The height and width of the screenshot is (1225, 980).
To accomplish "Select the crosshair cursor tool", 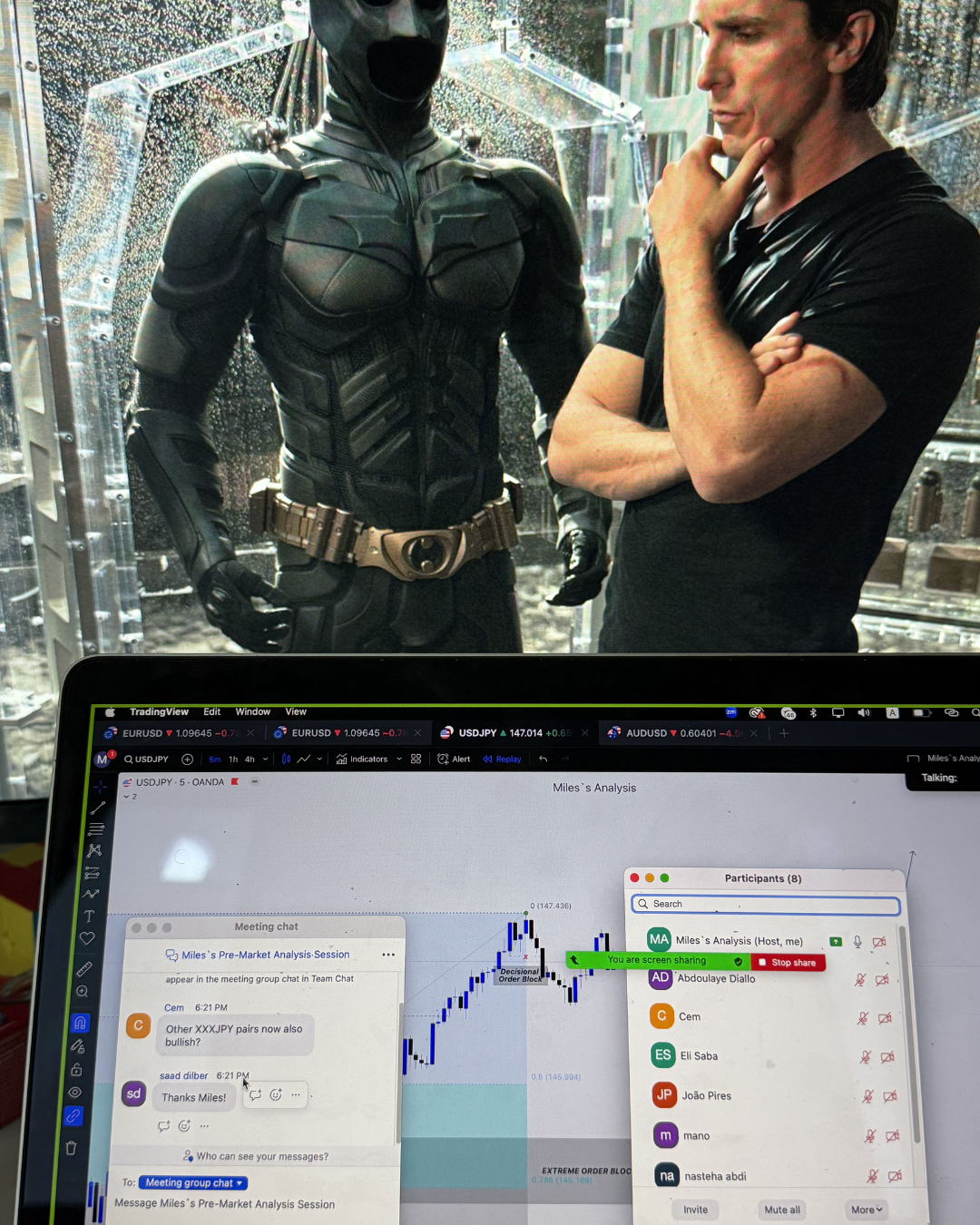I will [x=101, y=786].
